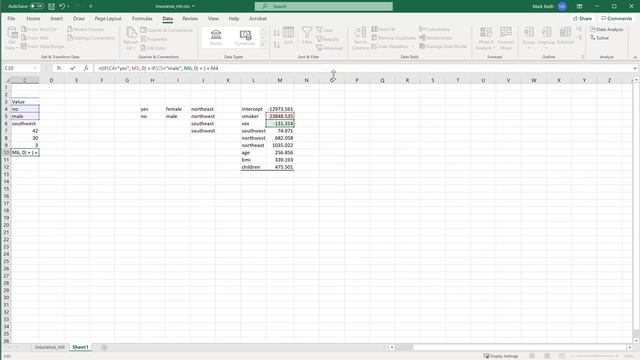Collapse the ribbon with the chevron
Viewport: 640px width, 360px height.
(x=635, y=57)
